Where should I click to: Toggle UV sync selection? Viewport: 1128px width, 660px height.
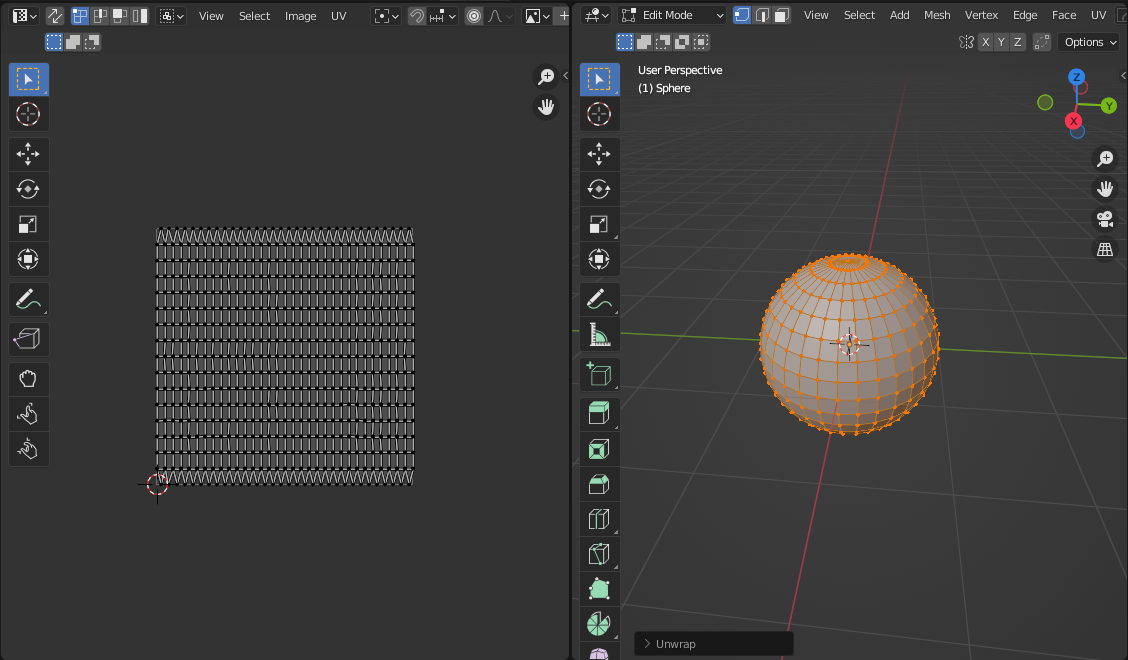pyautogui.click(x=54, y=16)
